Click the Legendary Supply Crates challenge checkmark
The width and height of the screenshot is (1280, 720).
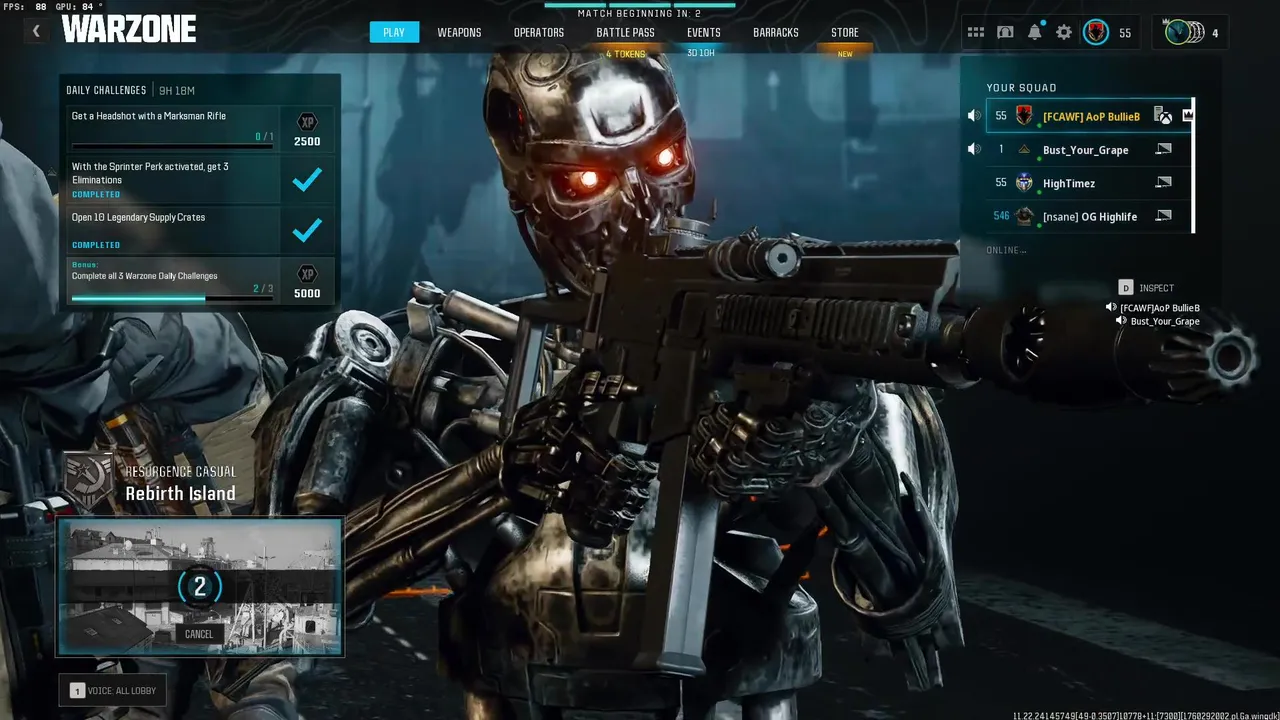point(308,230)
